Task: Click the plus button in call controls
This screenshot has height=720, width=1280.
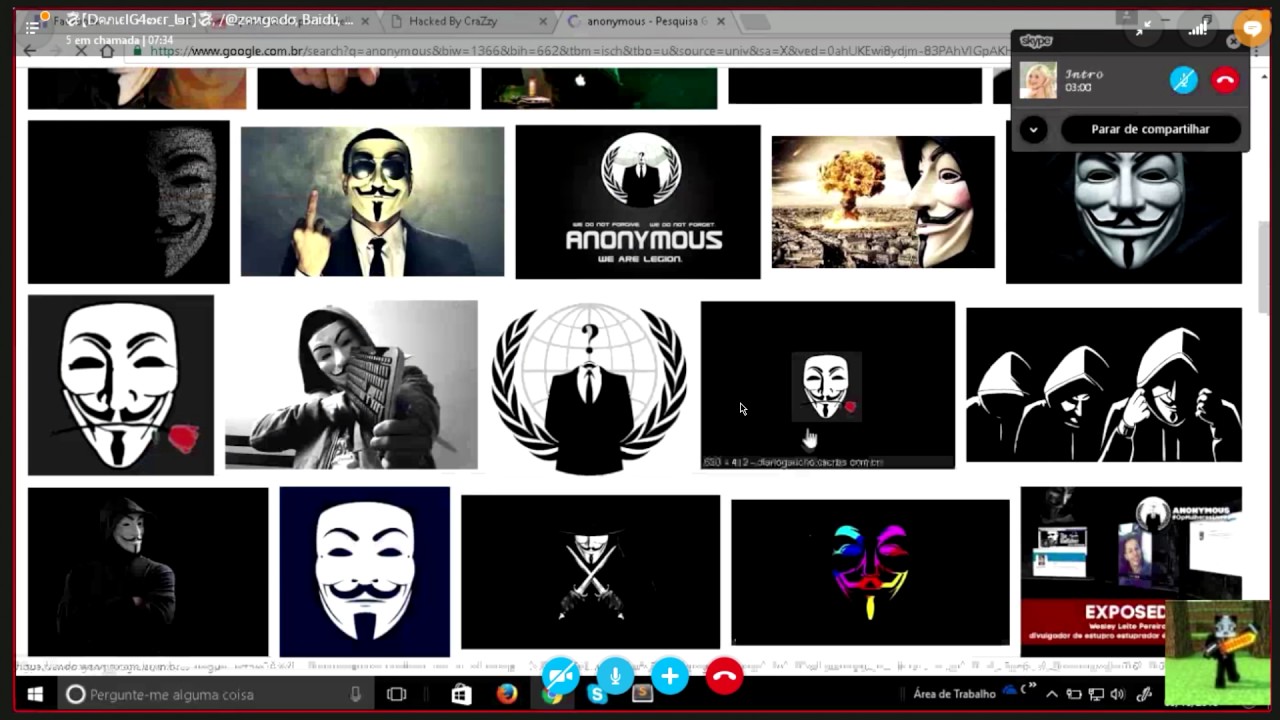Action: 670,677
